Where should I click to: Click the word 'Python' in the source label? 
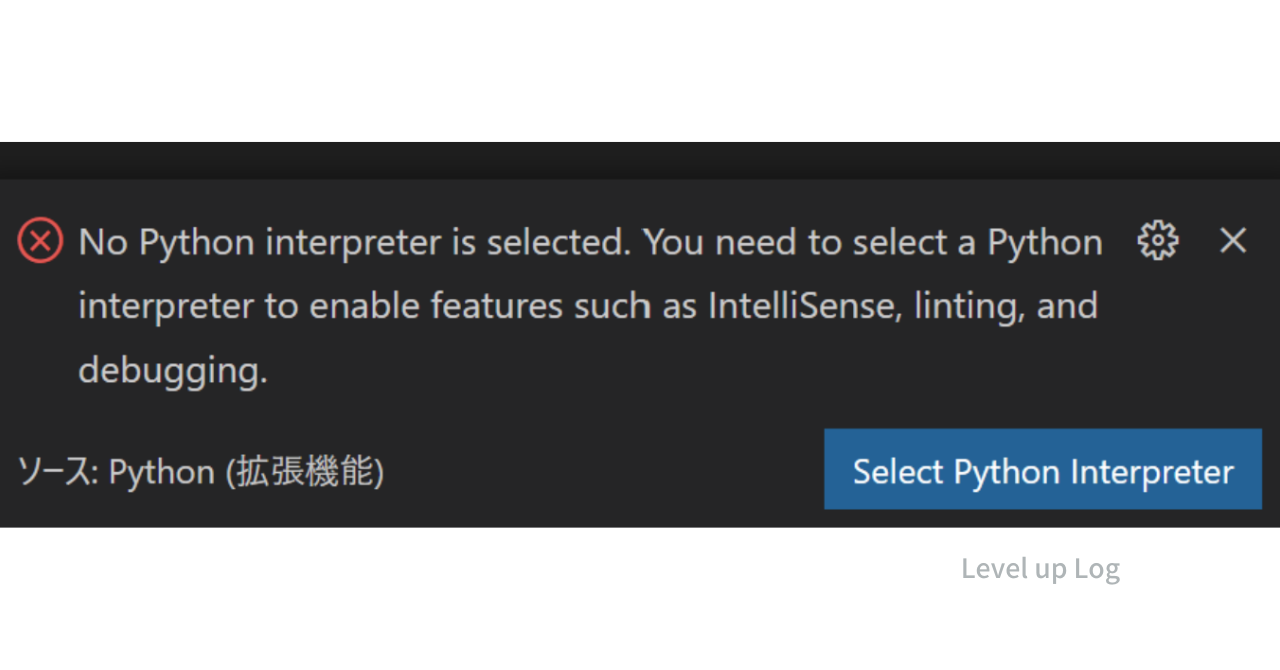click(161, 472)
